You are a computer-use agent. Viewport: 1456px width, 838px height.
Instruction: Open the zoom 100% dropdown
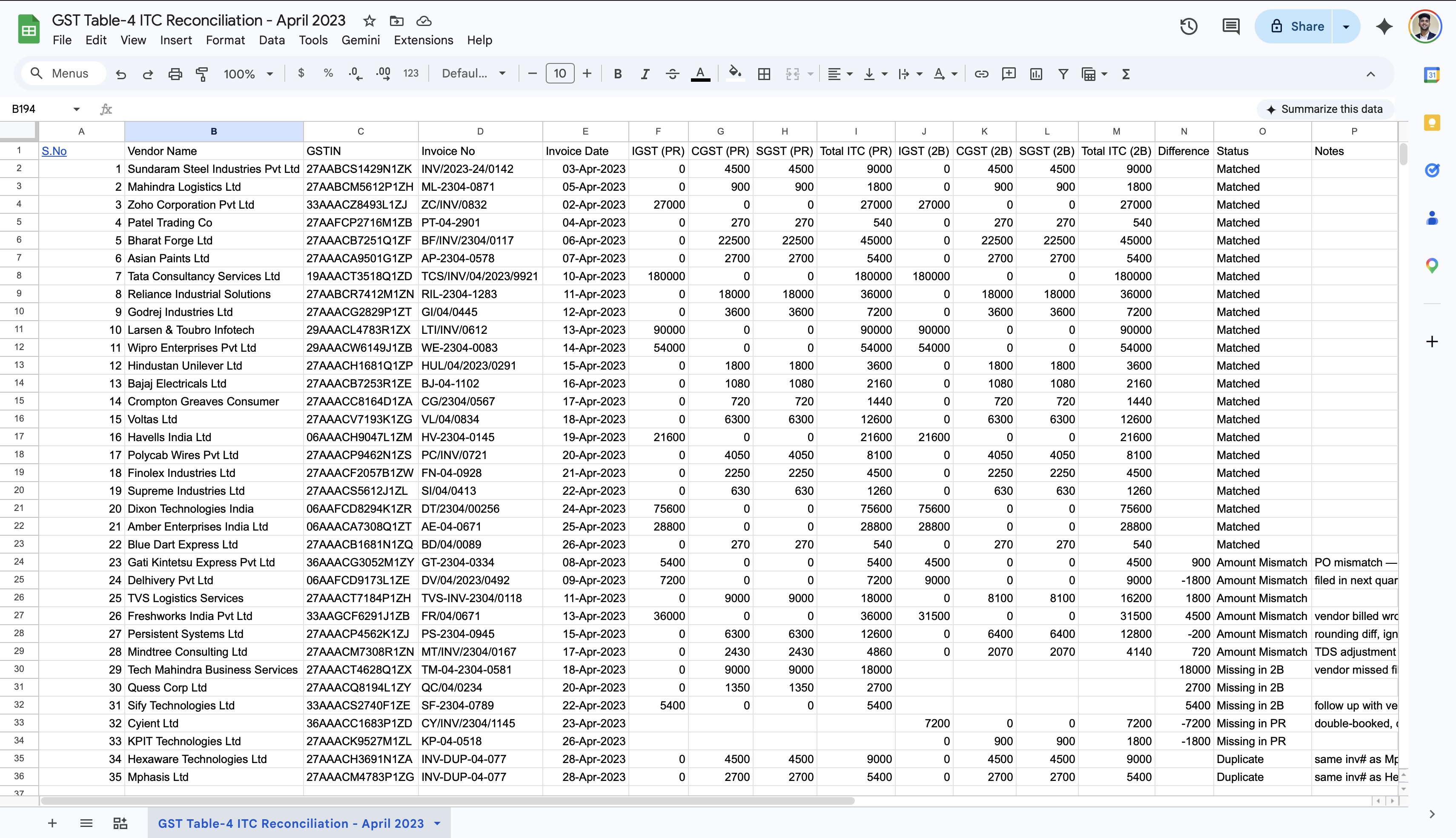(x=249, y=74)
